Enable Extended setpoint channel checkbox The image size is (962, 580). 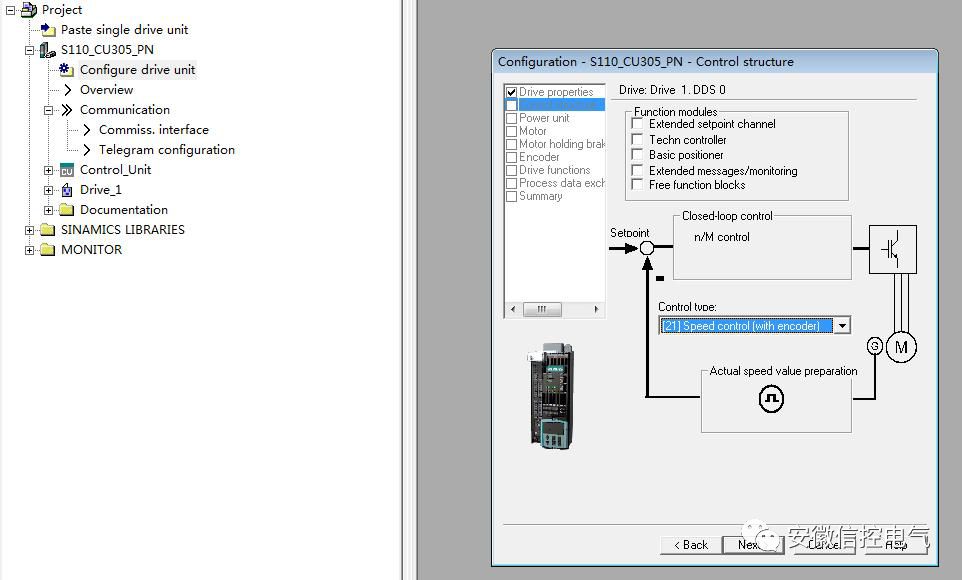(x=637, y=124)
